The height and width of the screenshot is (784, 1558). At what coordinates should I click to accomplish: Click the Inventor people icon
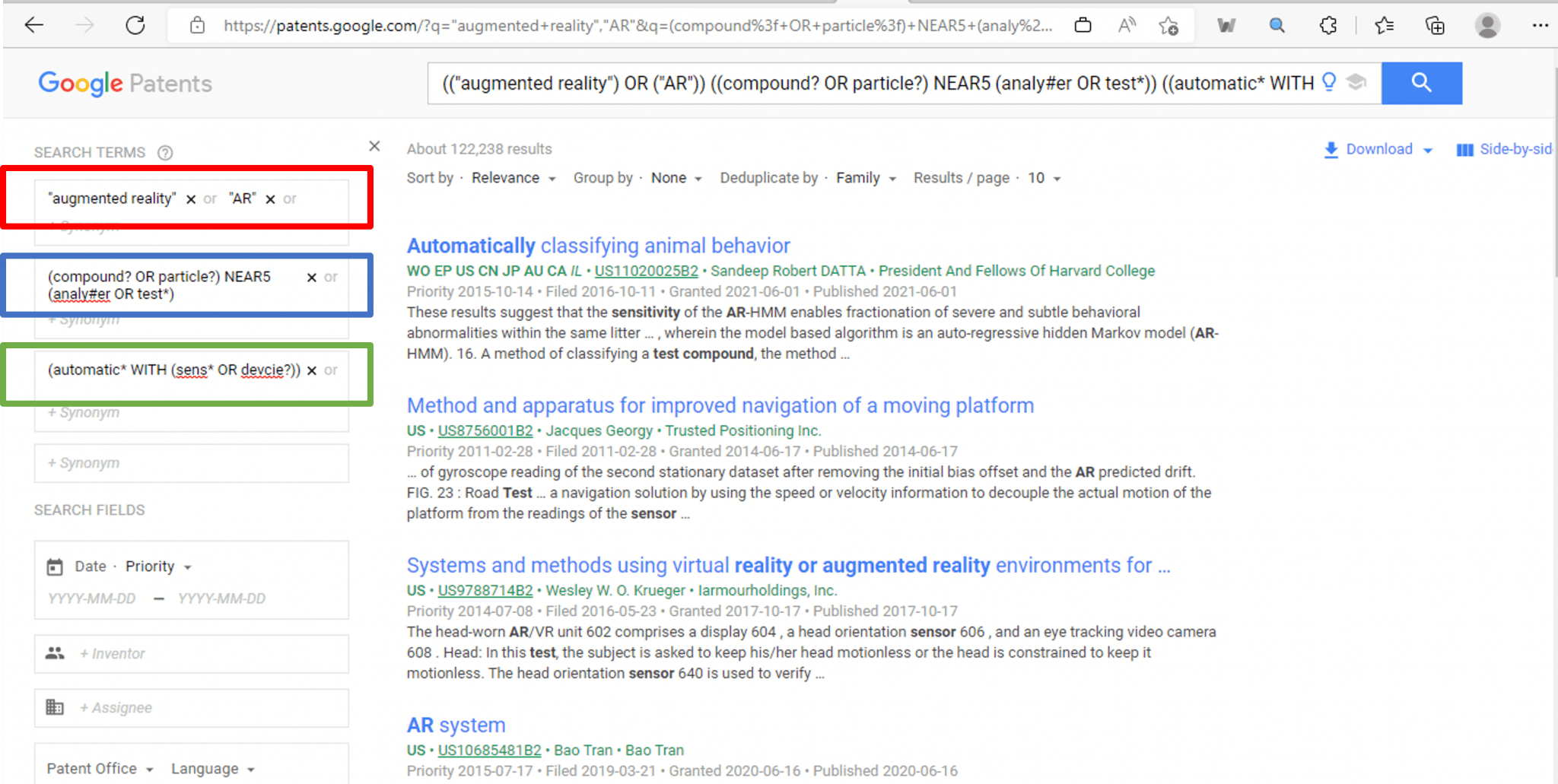click(x=54, y=653)
